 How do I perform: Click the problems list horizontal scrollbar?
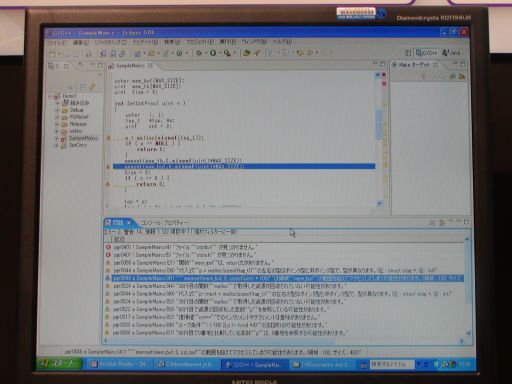tap(283, 341)
